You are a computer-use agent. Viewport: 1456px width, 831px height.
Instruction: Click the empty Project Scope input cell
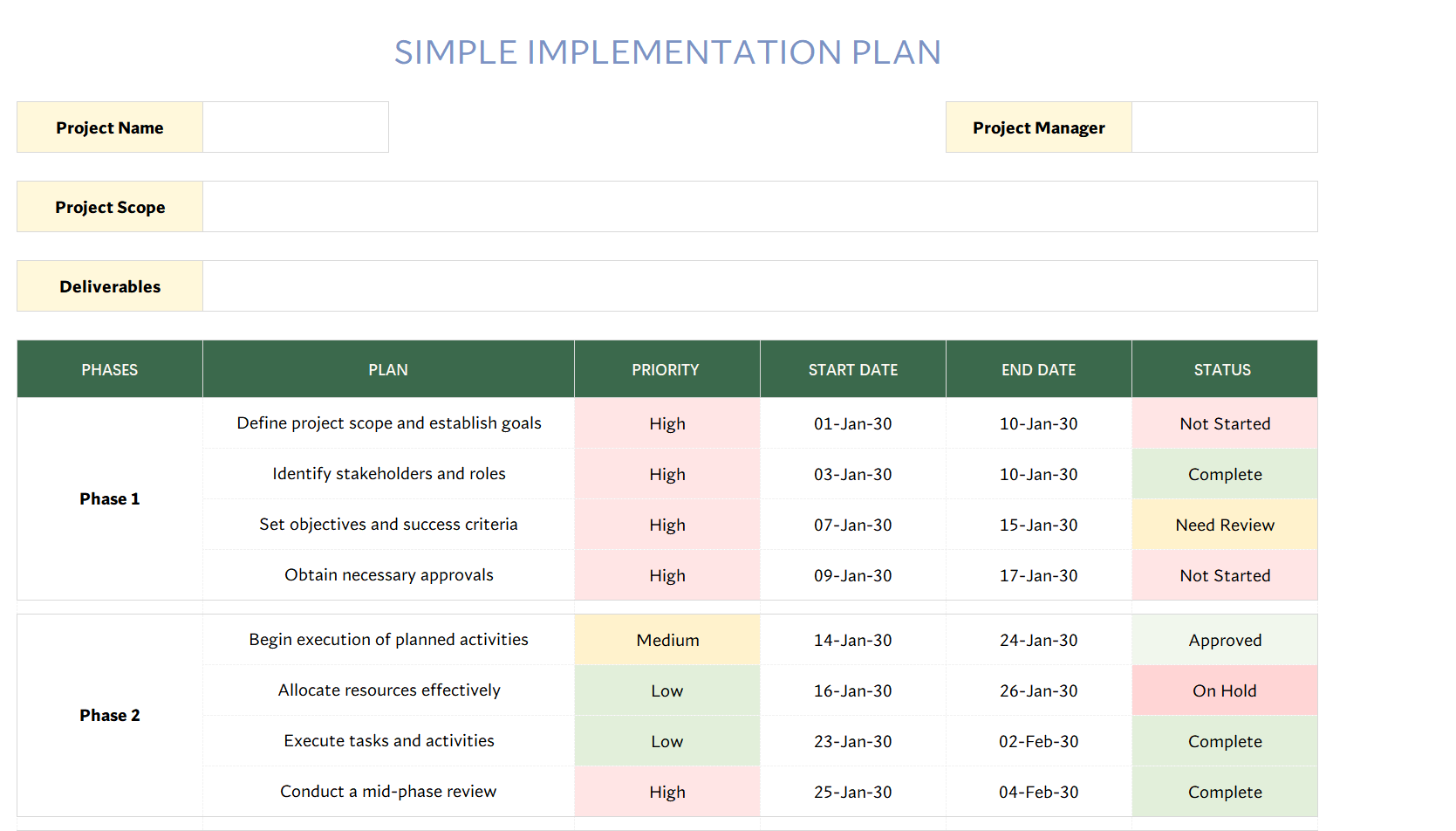760,207
